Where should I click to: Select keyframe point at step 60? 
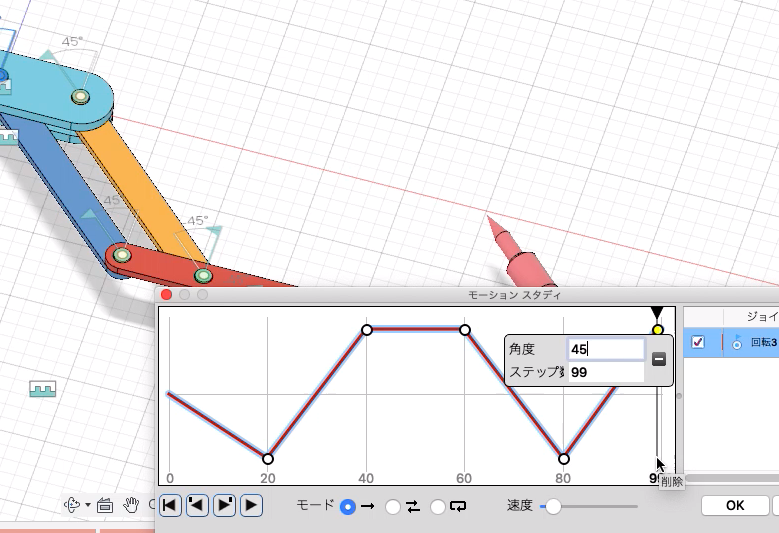(465, 330)
